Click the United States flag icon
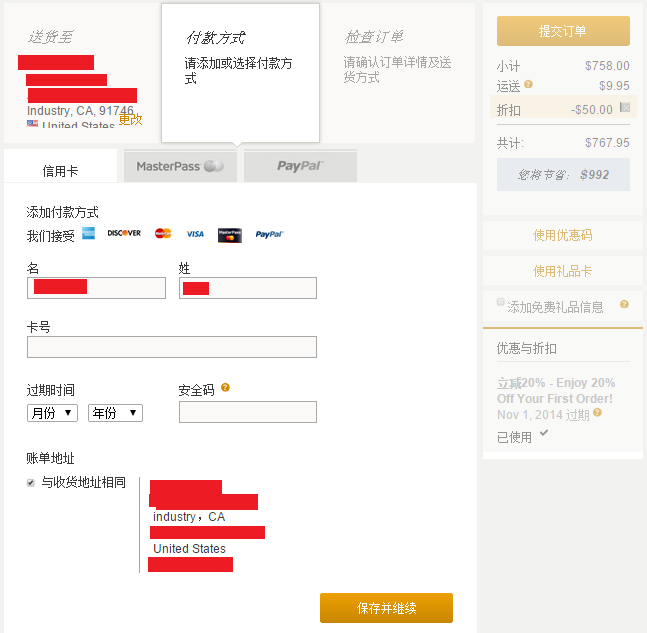This screenshot has height=633, width=647. tap(32, 123)
